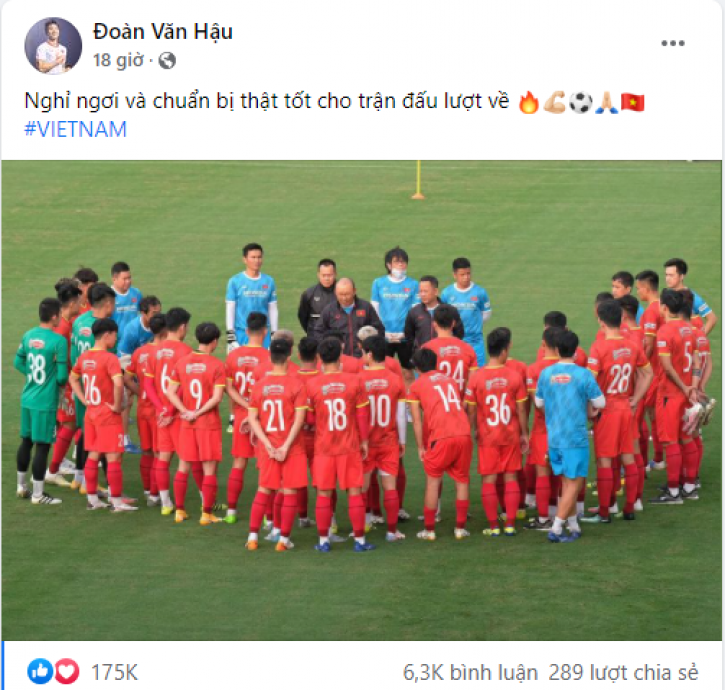Screen dimensions: 725x690
Task: Open the three-dots post options menu
Action: click(x=673, y=43)
